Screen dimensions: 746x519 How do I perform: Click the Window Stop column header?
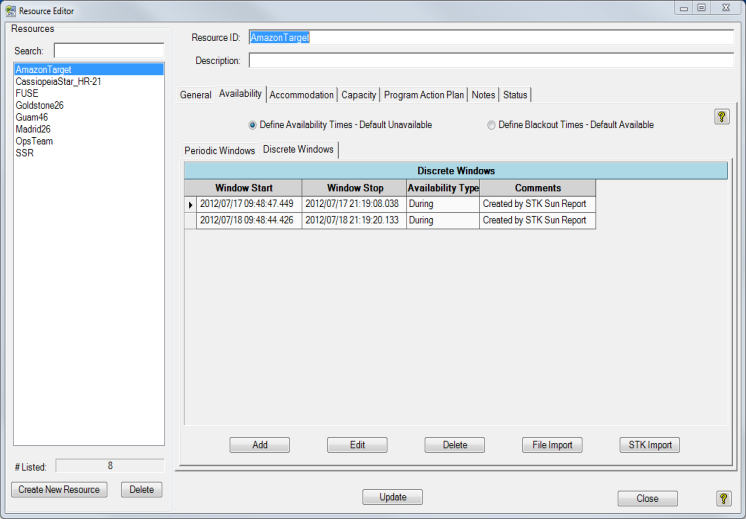coord(354,188)
